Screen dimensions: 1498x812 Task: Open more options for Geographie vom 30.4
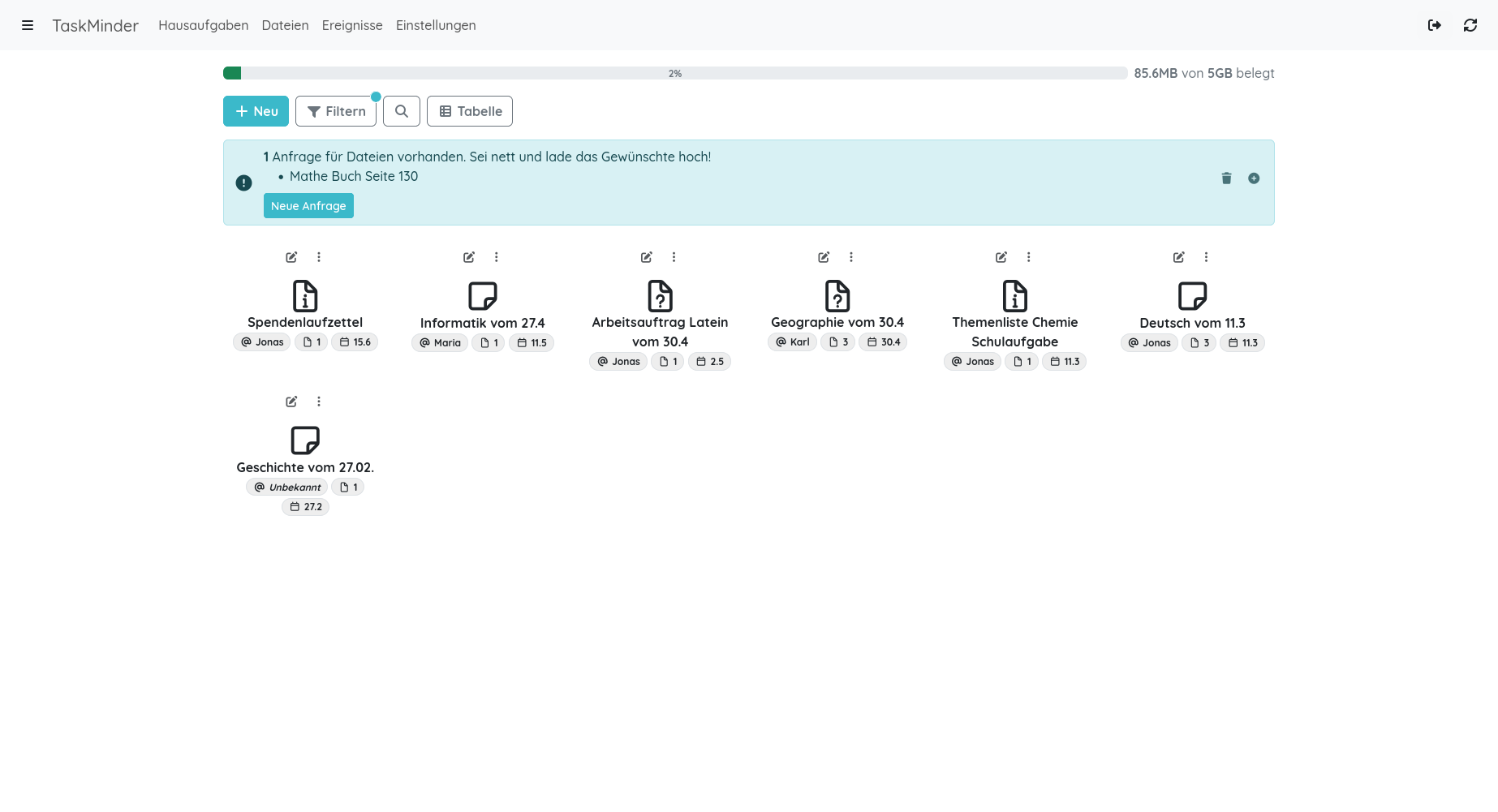pos(851,257)
